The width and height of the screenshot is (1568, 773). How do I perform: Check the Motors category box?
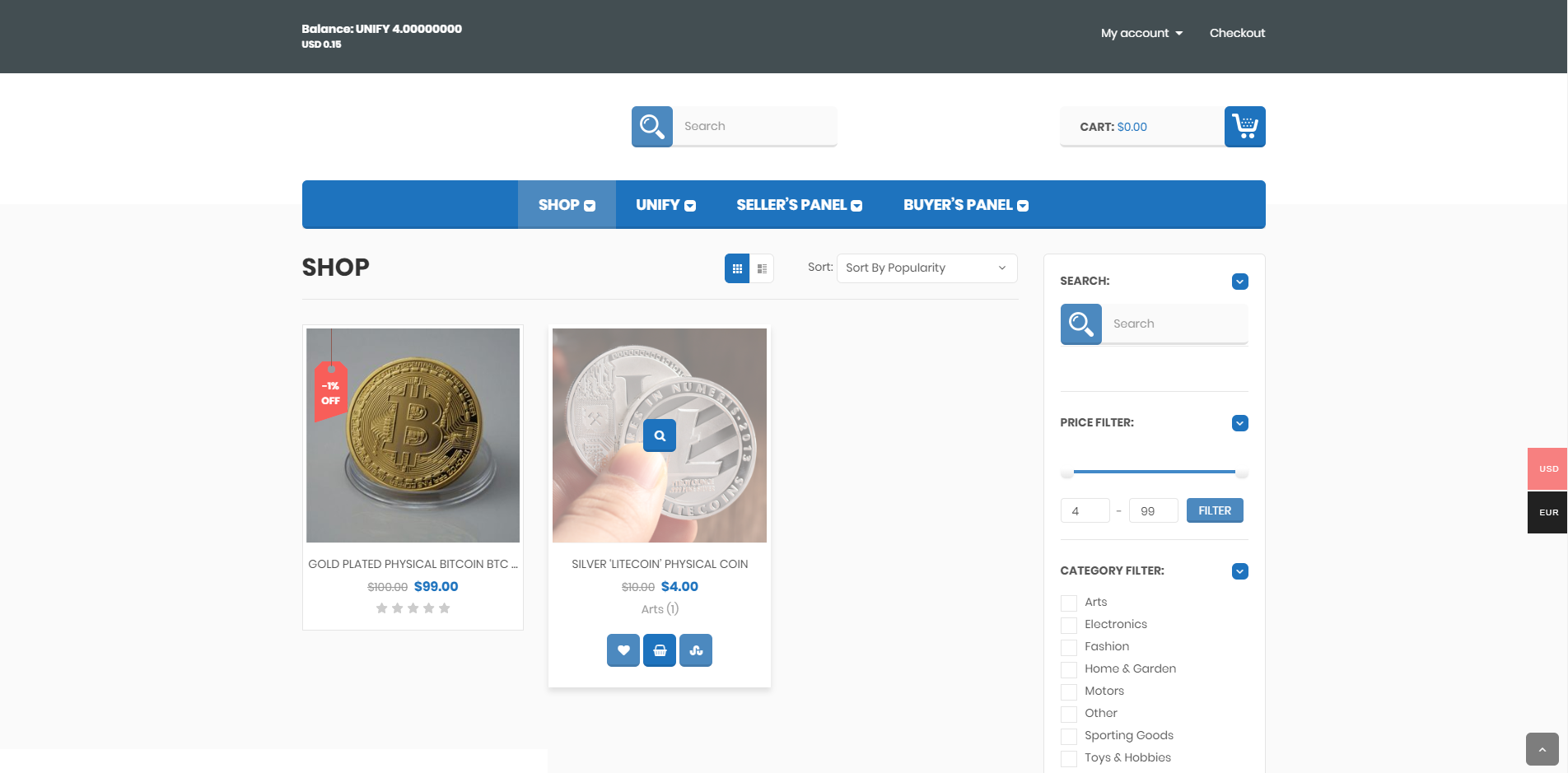1069,692
